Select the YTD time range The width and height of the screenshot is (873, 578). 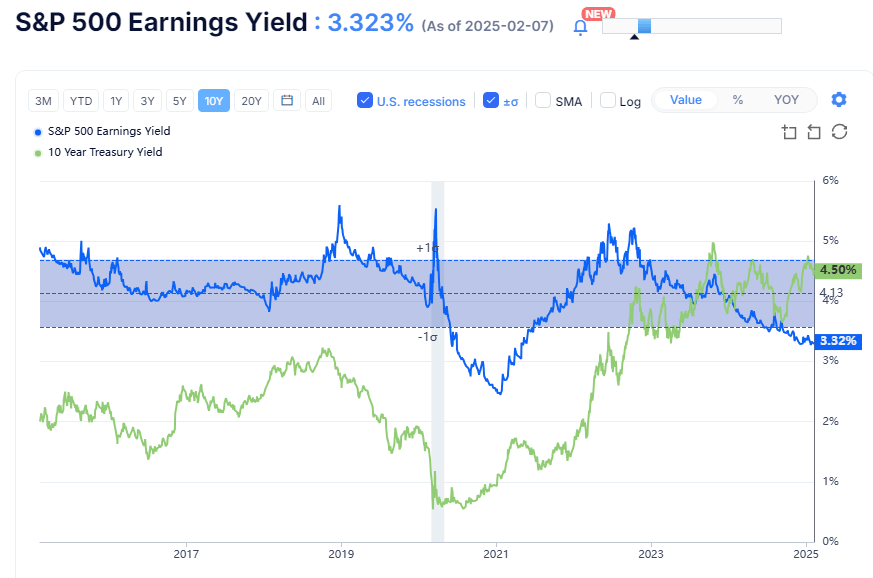82,100
